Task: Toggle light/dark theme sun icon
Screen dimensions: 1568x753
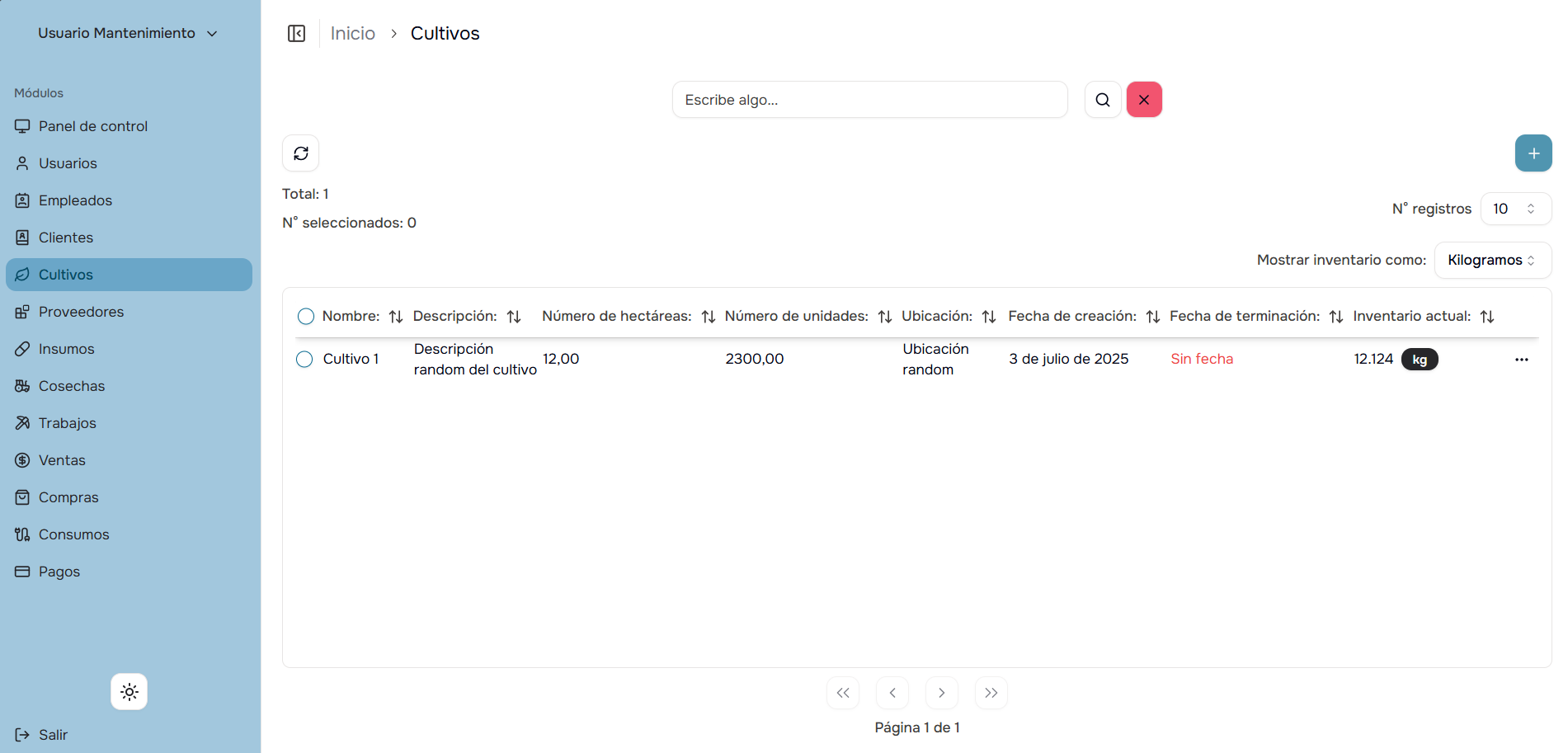Action: (x=129, y=692)
